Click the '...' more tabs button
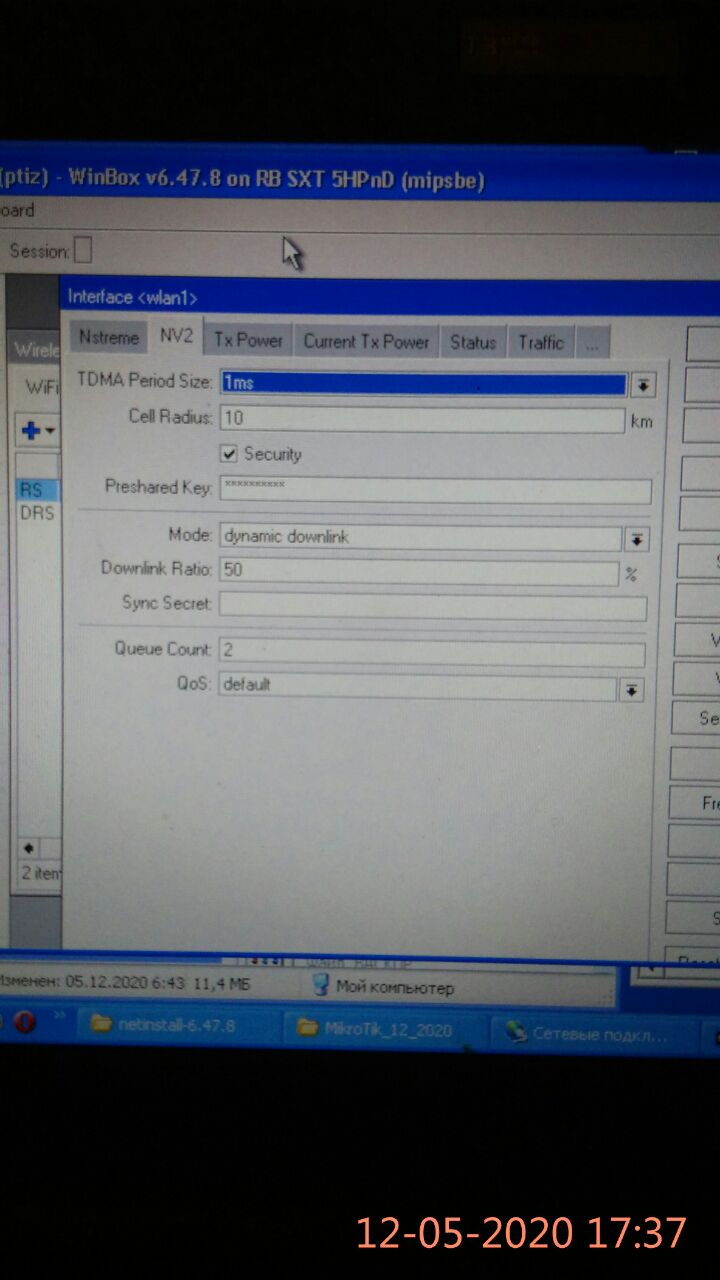The image size is (720, 1280). (593, 343)
